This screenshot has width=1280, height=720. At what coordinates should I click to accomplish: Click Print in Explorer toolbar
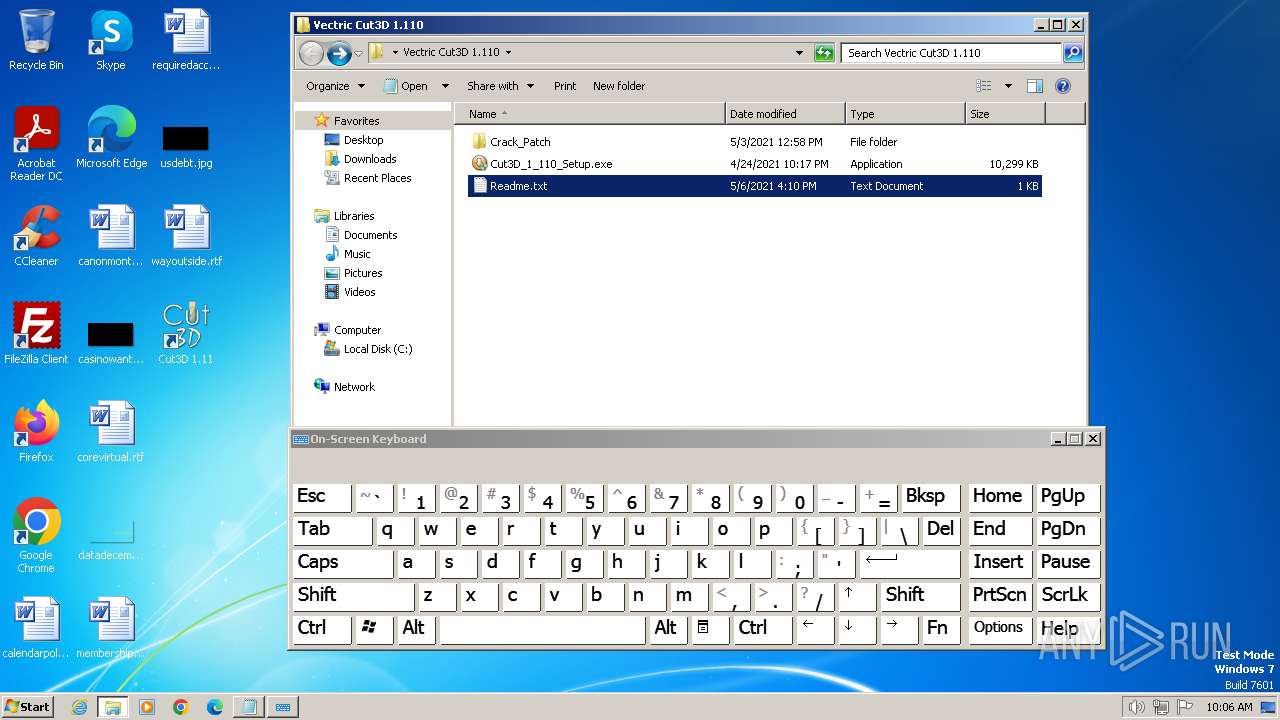pyautogui.click(x=565, y=86)
